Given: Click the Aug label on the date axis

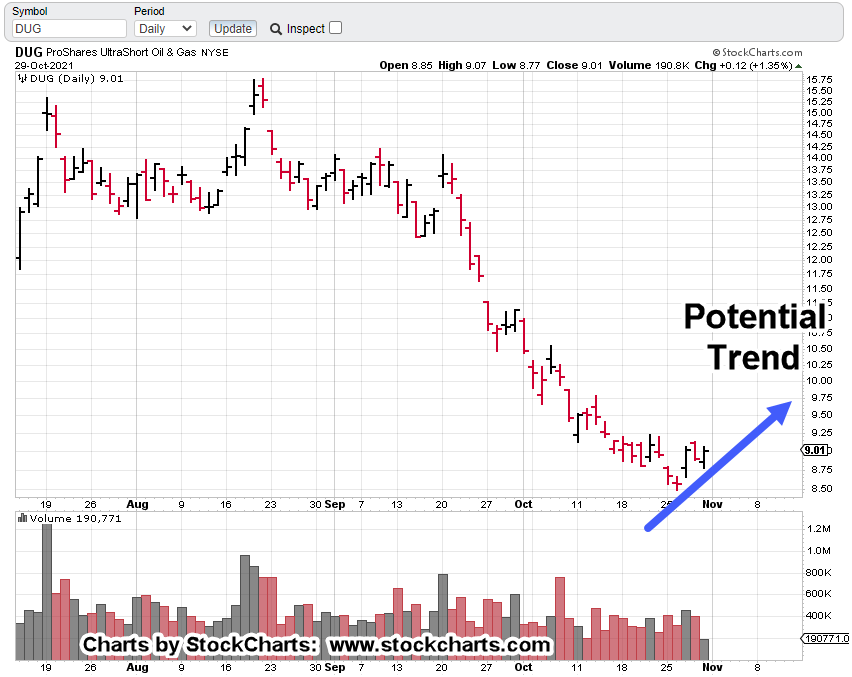Looking at the screenshot, I should (136, 505).
